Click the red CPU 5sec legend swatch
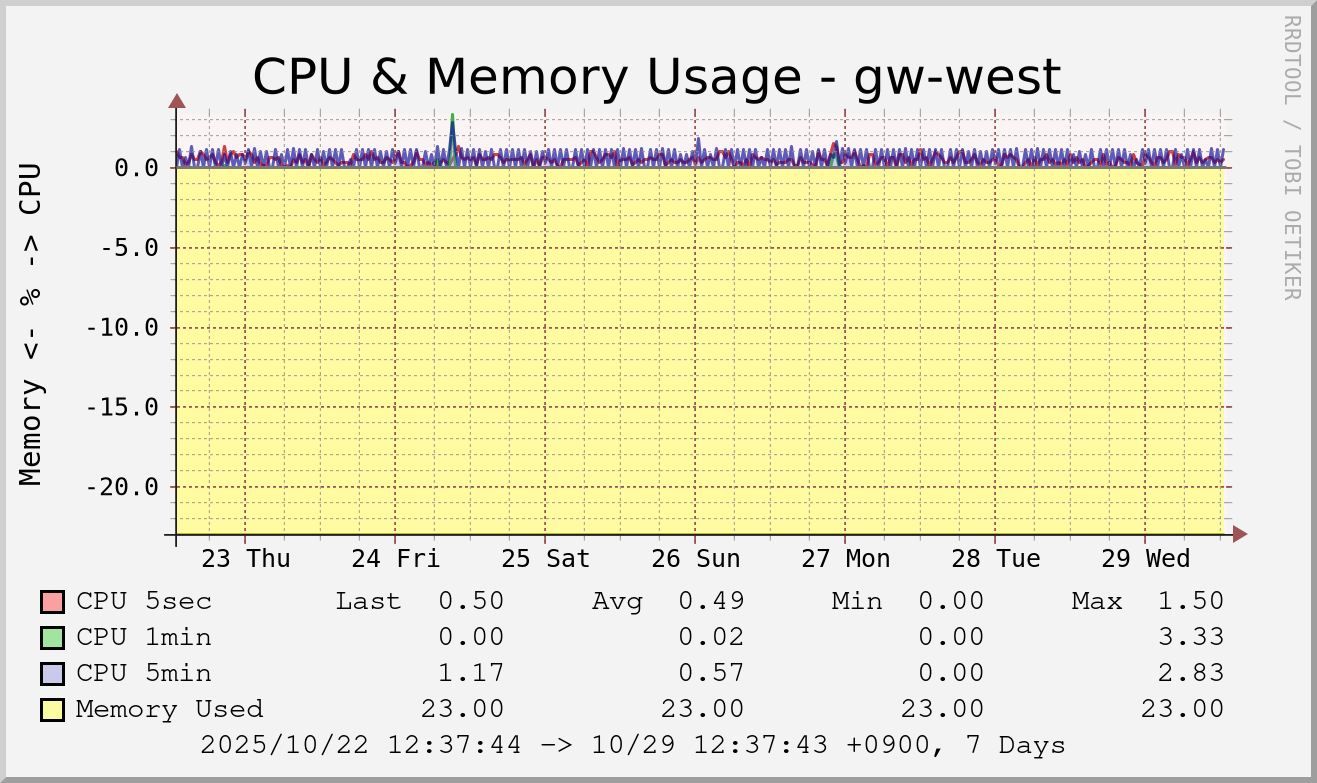 (53, 602)
